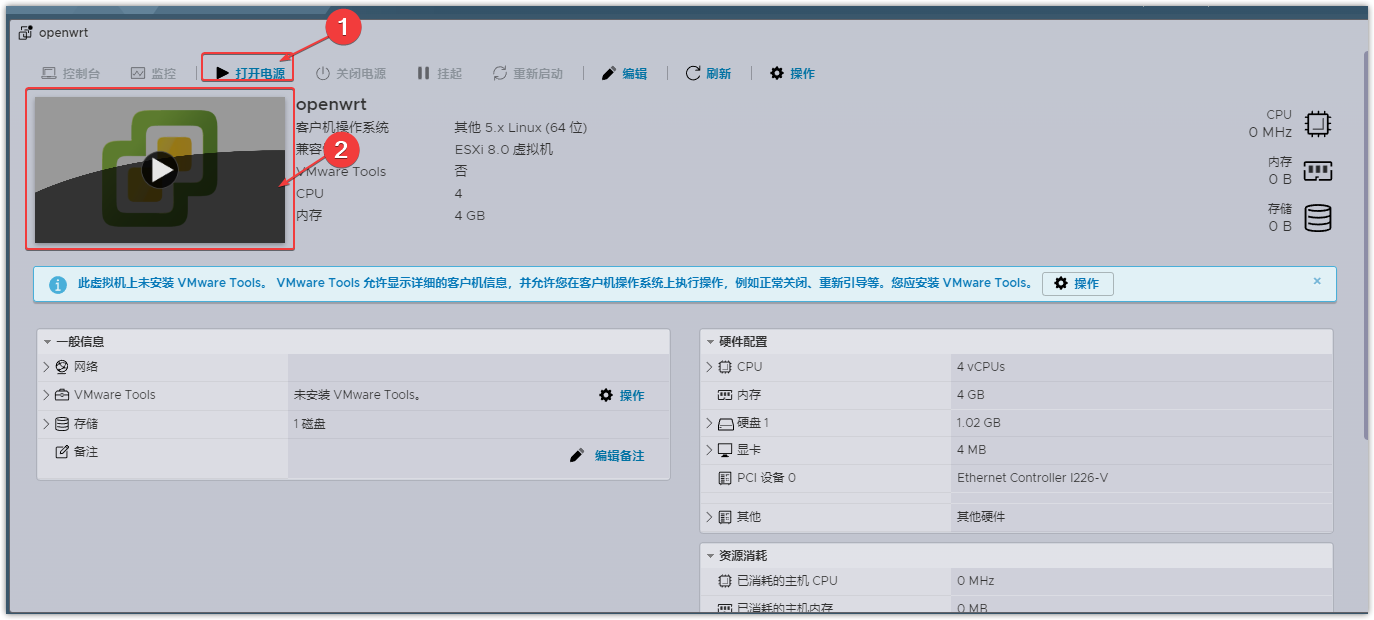This screenshot has height=620, width=1374.
Task: Click the 存储 database icon in general info
Action: pyautogui.click(x=62, y=424)
